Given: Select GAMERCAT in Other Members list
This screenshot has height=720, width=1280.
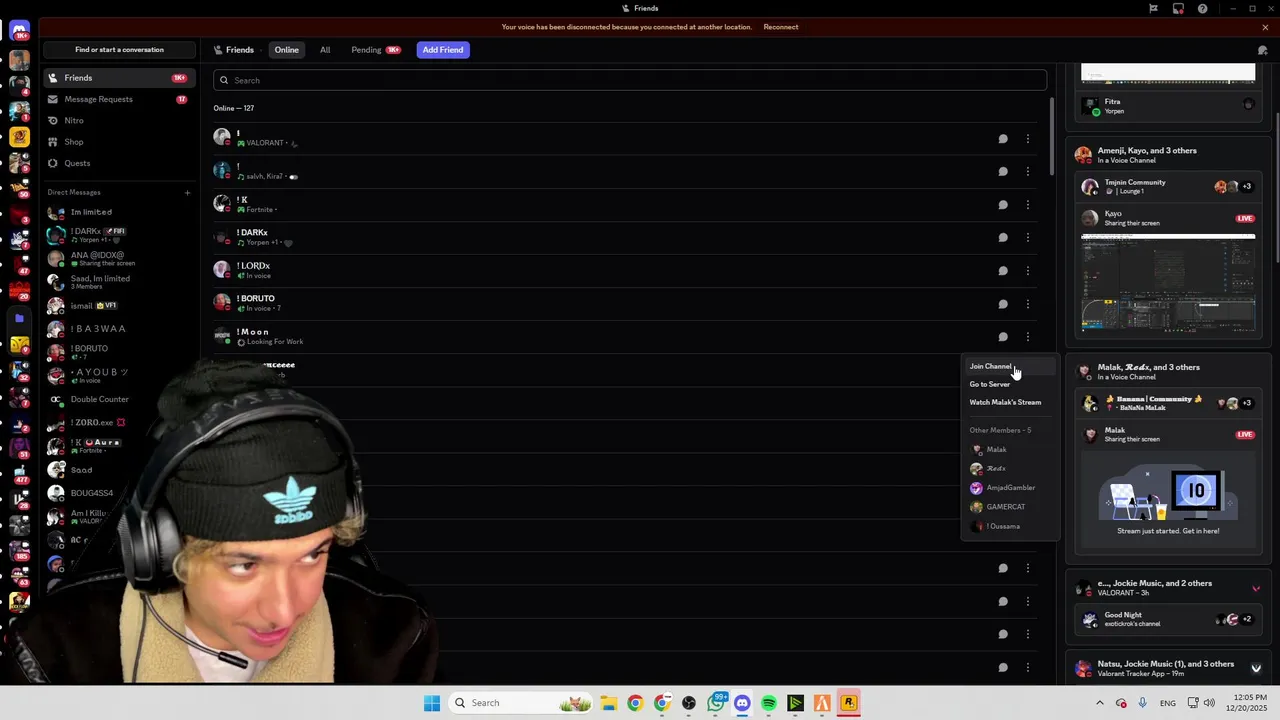Looking at the screenshot, I should coord(1010,507).
